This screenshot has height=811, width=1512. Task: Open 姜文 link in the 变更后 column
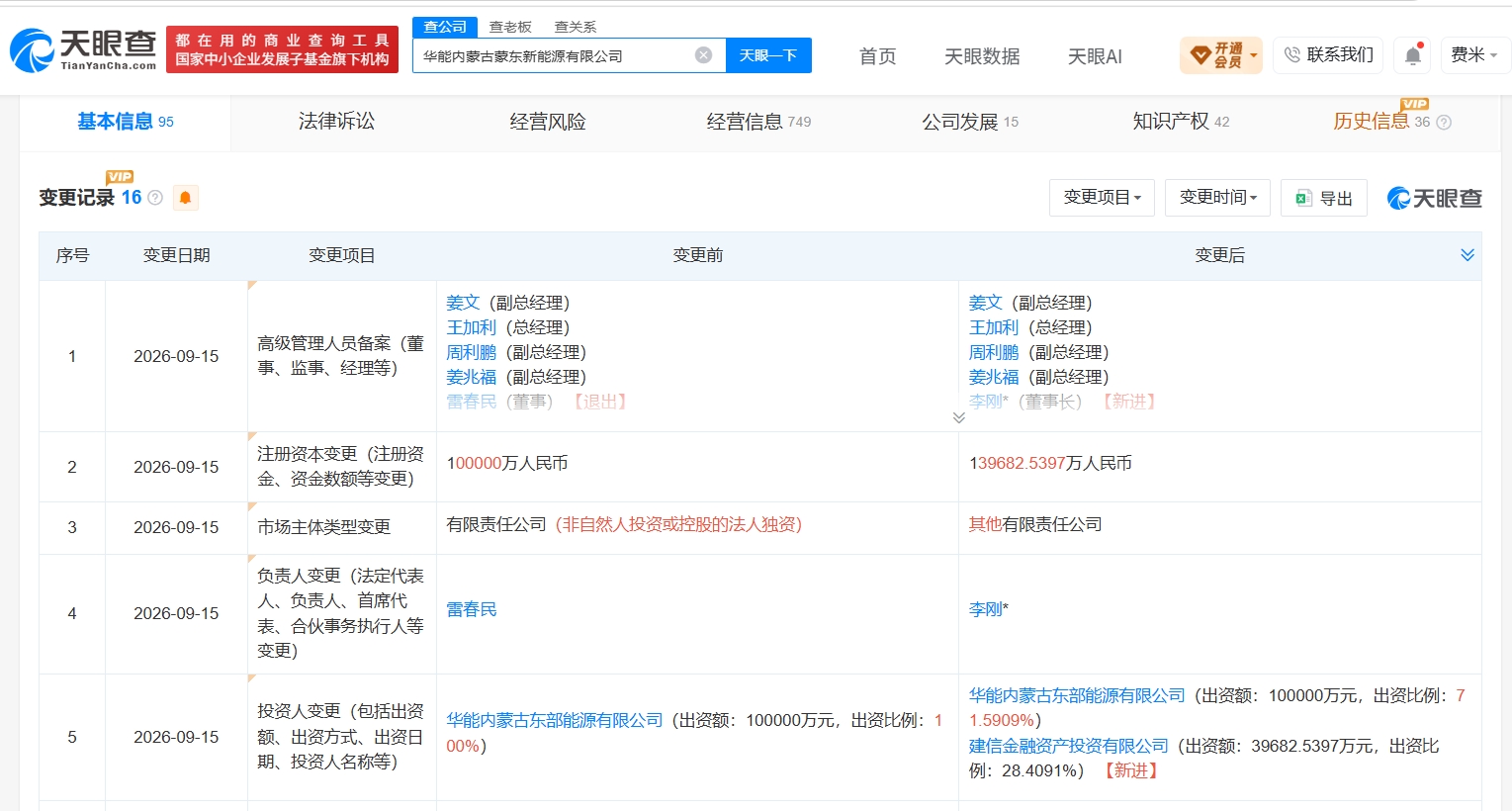(x=986, y=303)
